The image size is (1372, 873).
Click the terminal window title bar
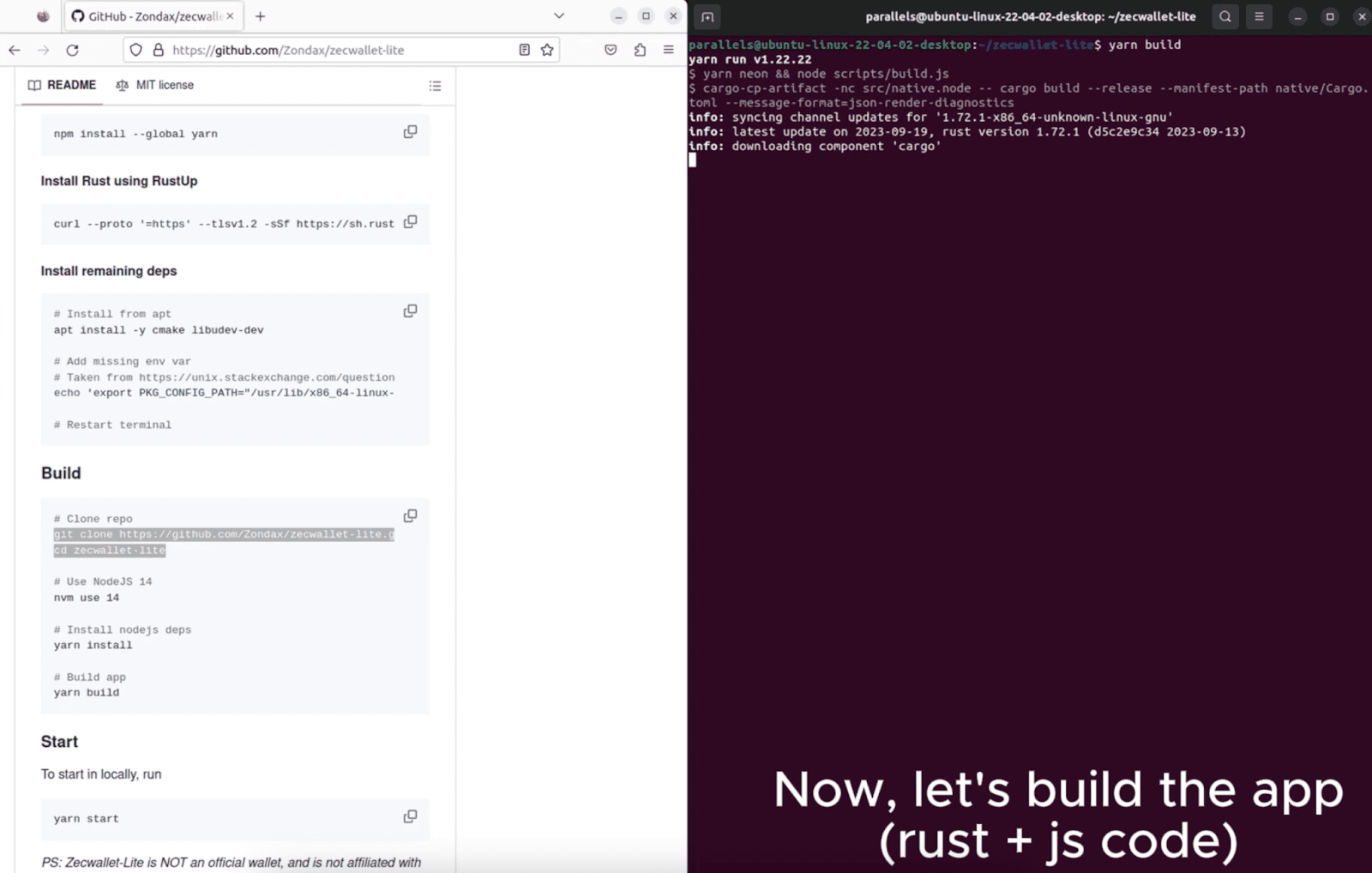[1030, 16]
